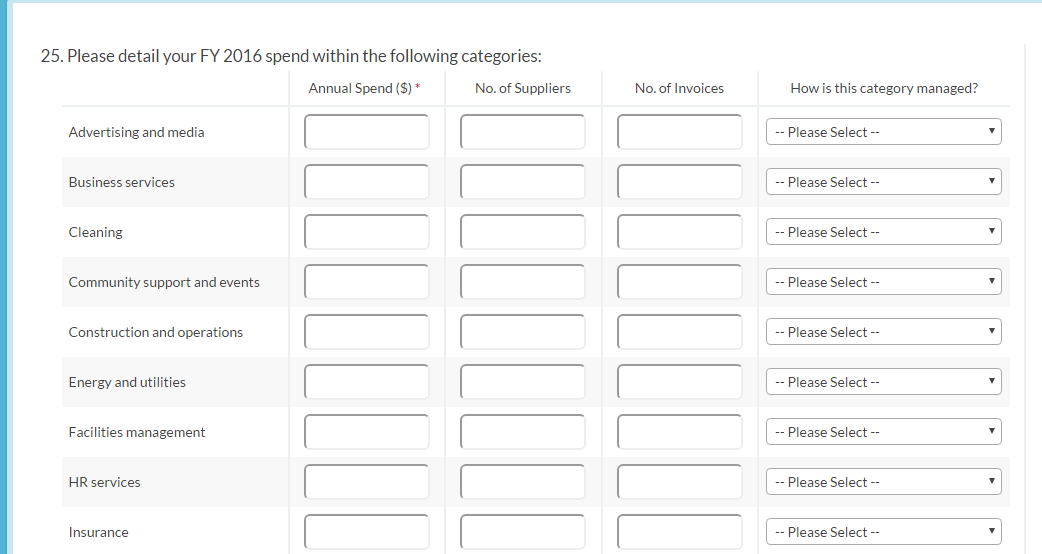Click No. of Invoices field for Cleaning
The height and width of the screenshot is (554, 1042).
[680, 232]
